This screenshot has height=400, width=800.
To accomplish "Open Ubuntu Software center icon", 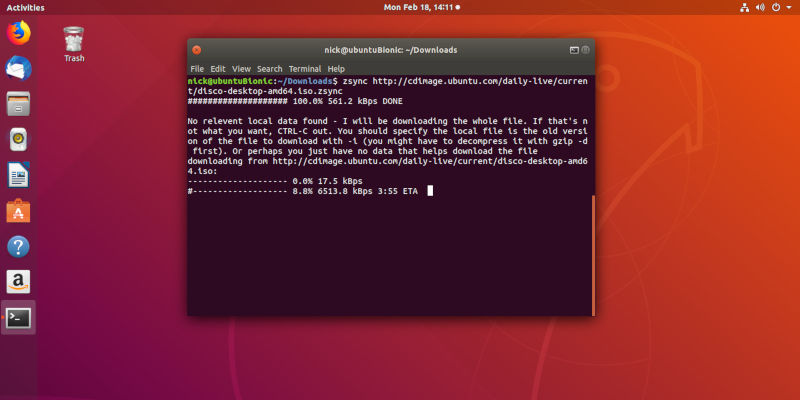I will [x=18, y=211].
